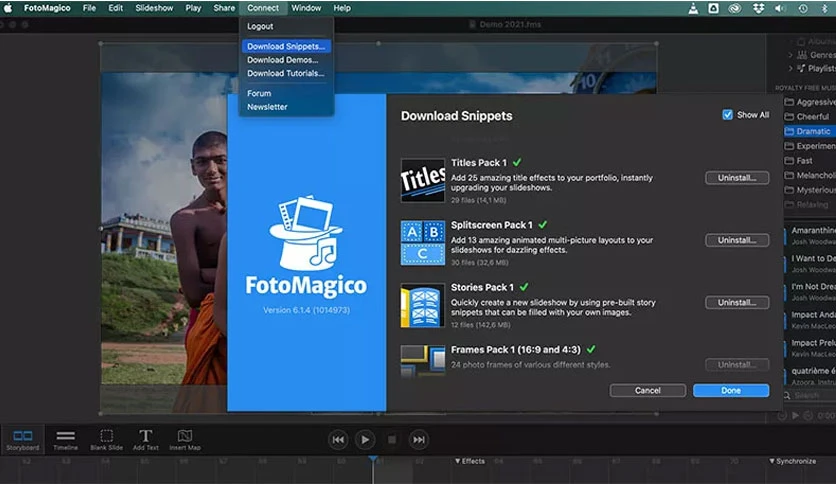Open the Effects dropdown in timeline

coord(469,461)
